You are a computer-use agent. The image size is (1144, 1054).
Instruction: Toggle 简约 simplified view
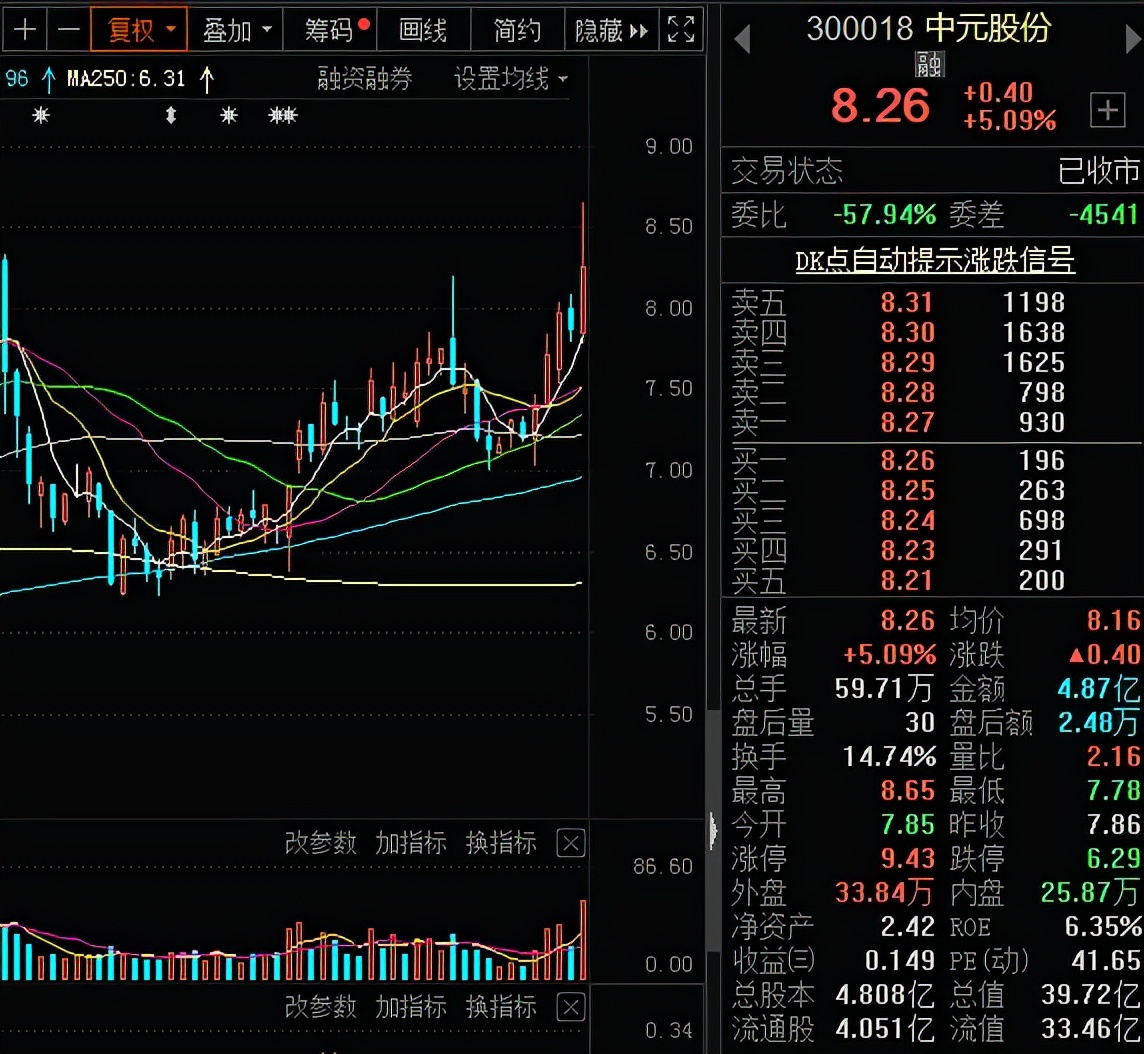click(517, 30)
